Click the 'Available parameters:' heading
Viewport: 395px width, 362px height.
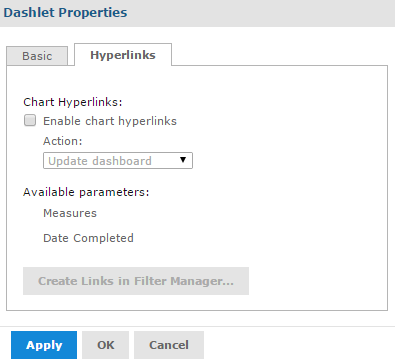pyautogui.click(x=86, y=192)
